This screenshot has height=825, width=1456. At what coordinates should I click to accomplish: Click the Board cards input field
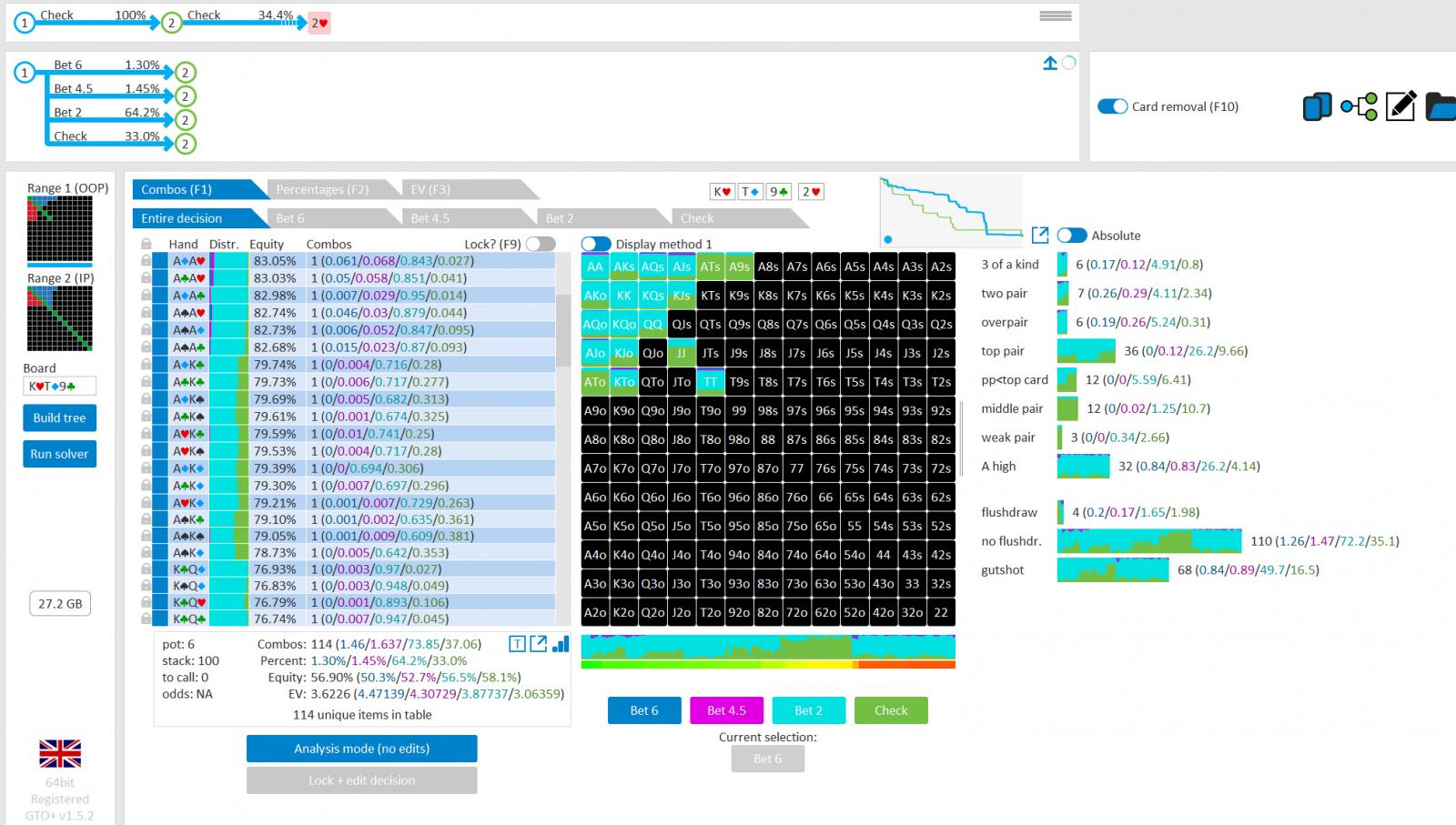click(x=59, y=386)
